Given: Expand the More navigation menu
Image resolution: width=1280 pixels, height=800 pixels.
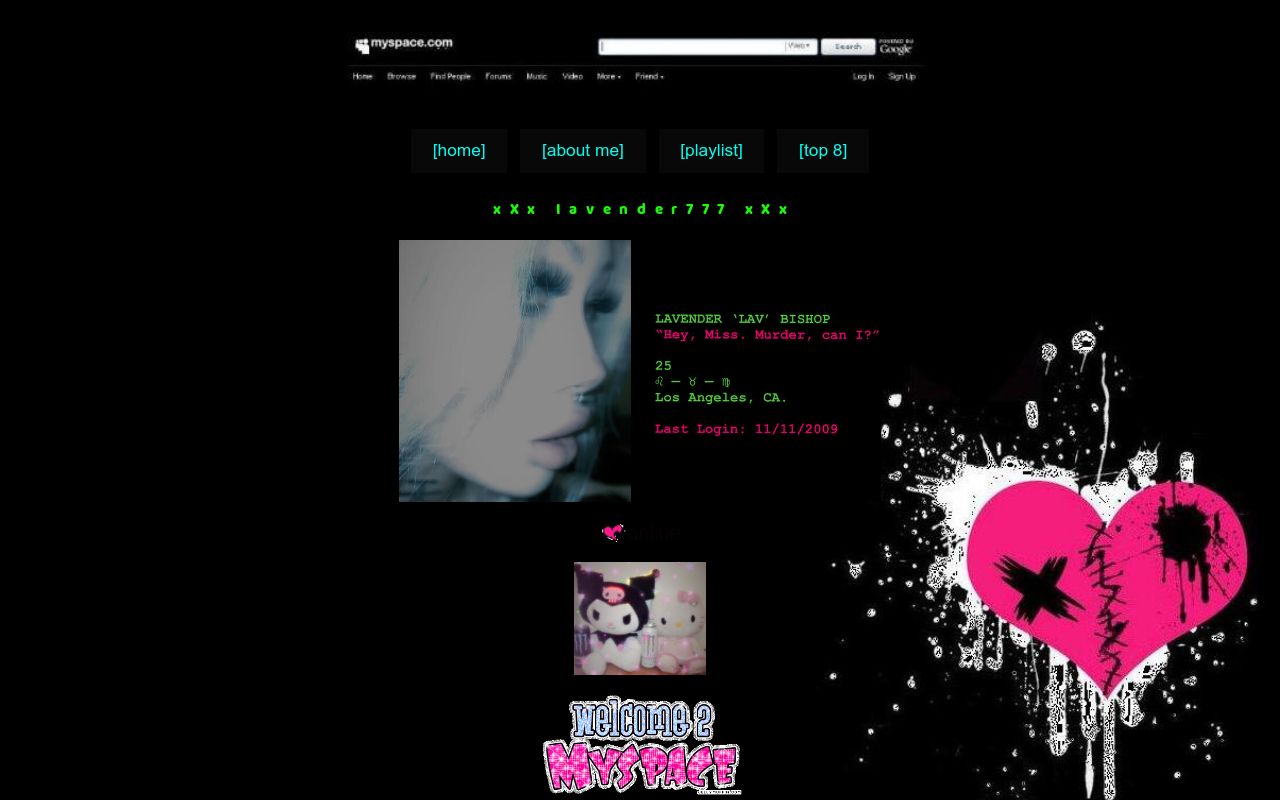Looking at the screenshot, I should [607, 76].
